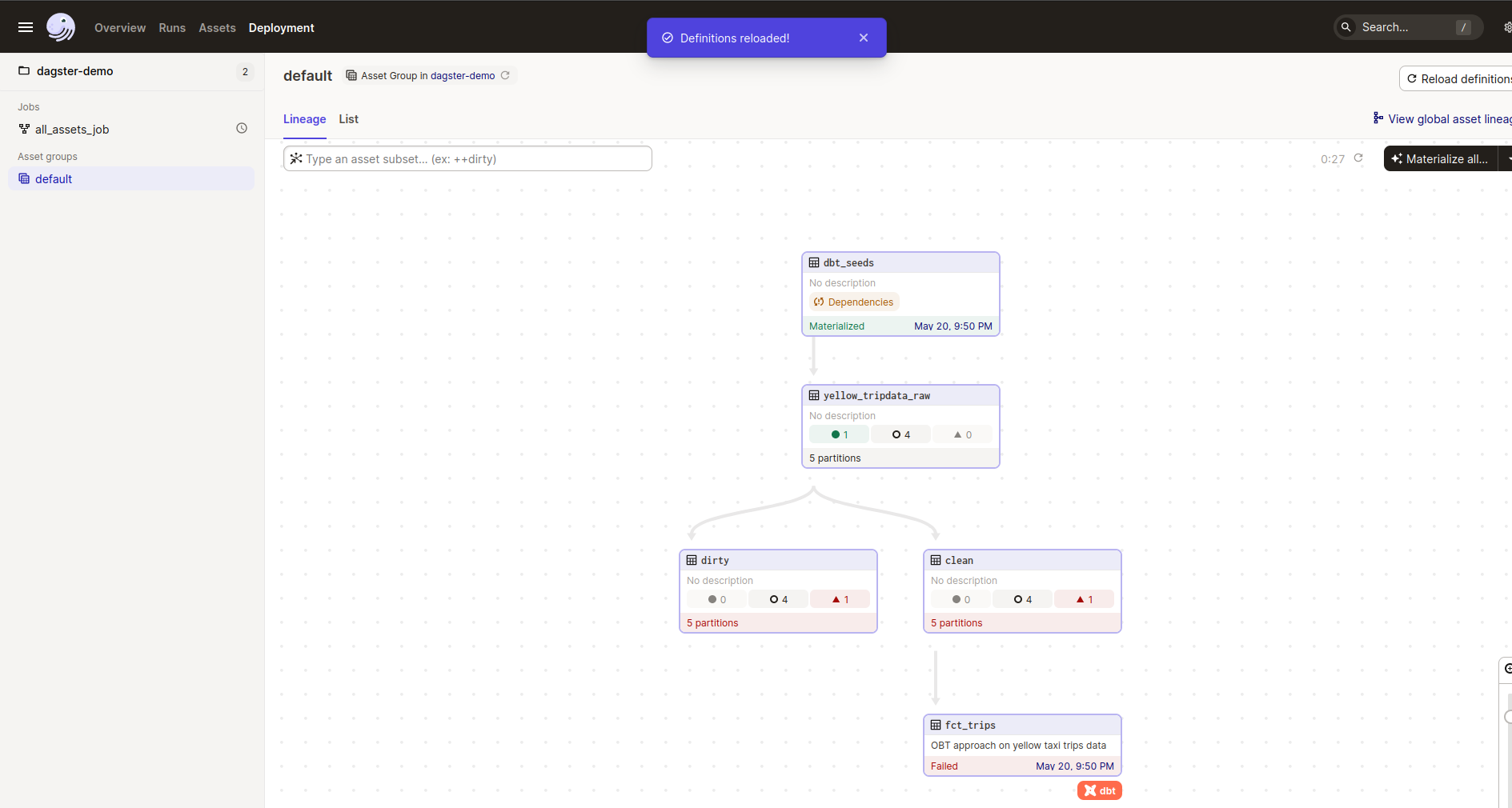Click the "5 partitions" text on dirty node
Viewport: 1512px width, 808px height.
(x=712, y=623)
